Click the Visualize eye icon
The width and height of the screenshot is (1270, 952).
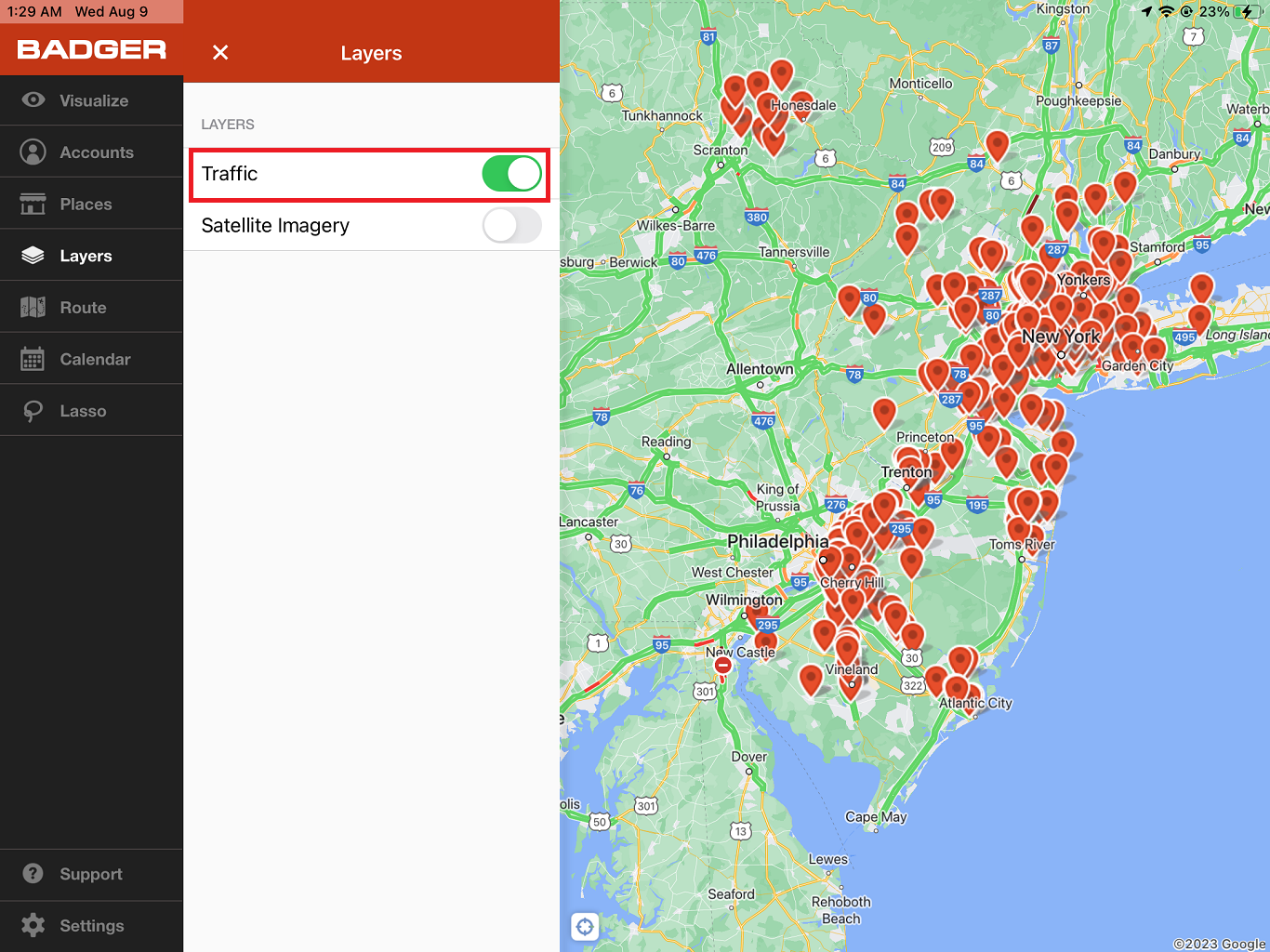click(x=33, y=99)
